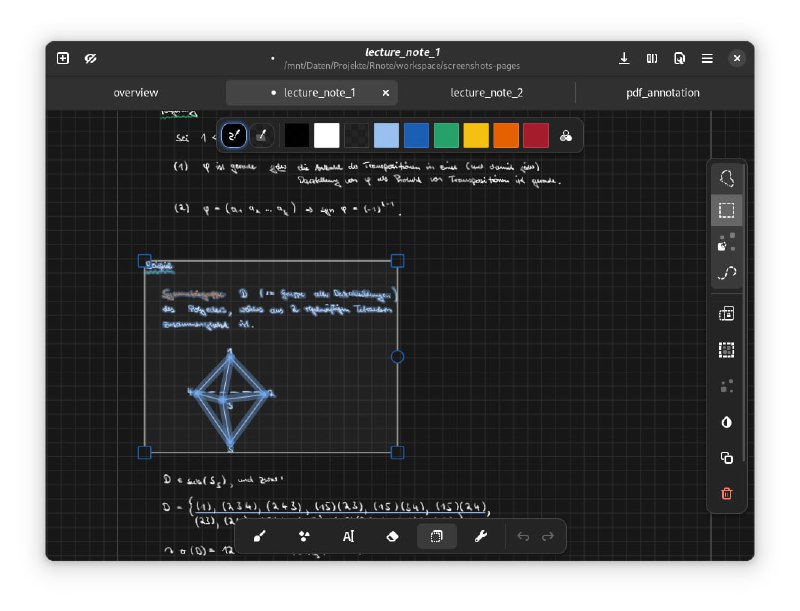Open the save document download menu
The image size is (800, 611).
(x=624, y=59)
